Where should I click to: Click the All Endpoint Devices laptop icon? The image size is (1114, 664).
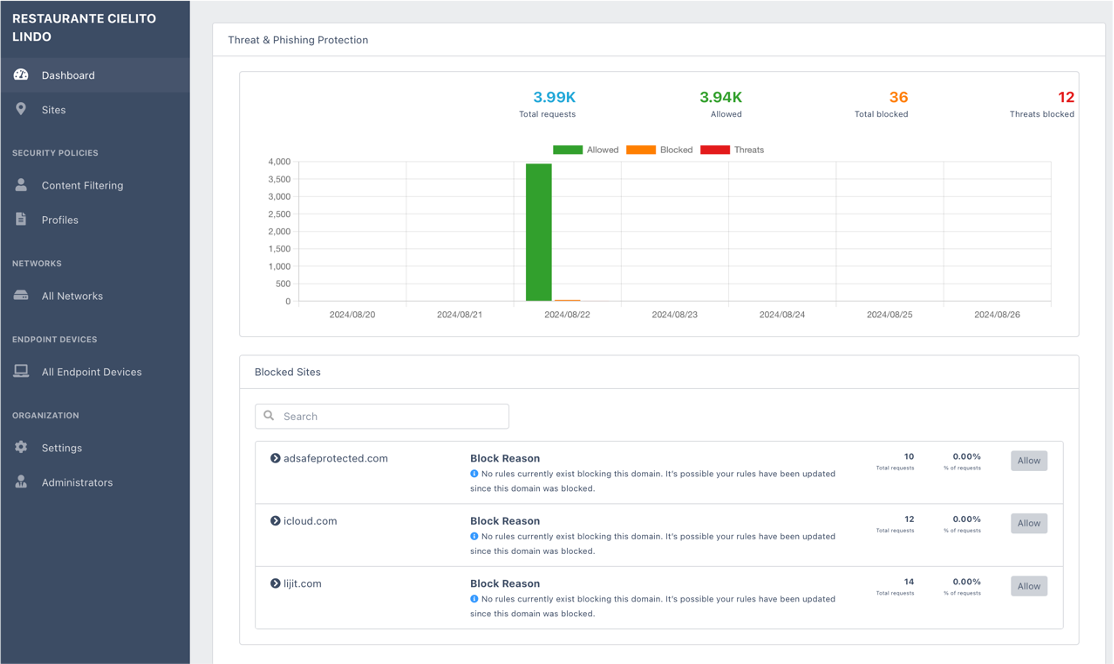point(21,371)
